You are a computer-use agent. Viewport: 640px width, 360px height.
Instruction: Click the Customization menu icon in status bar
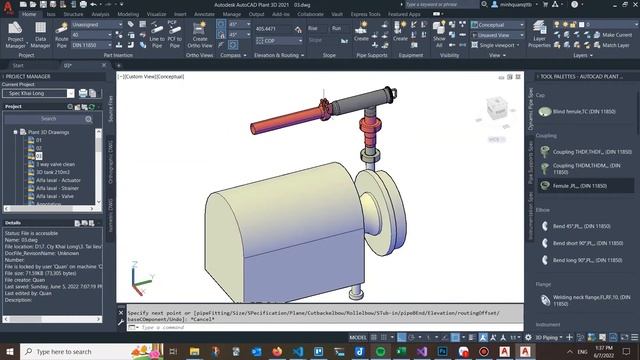[634, 338]
